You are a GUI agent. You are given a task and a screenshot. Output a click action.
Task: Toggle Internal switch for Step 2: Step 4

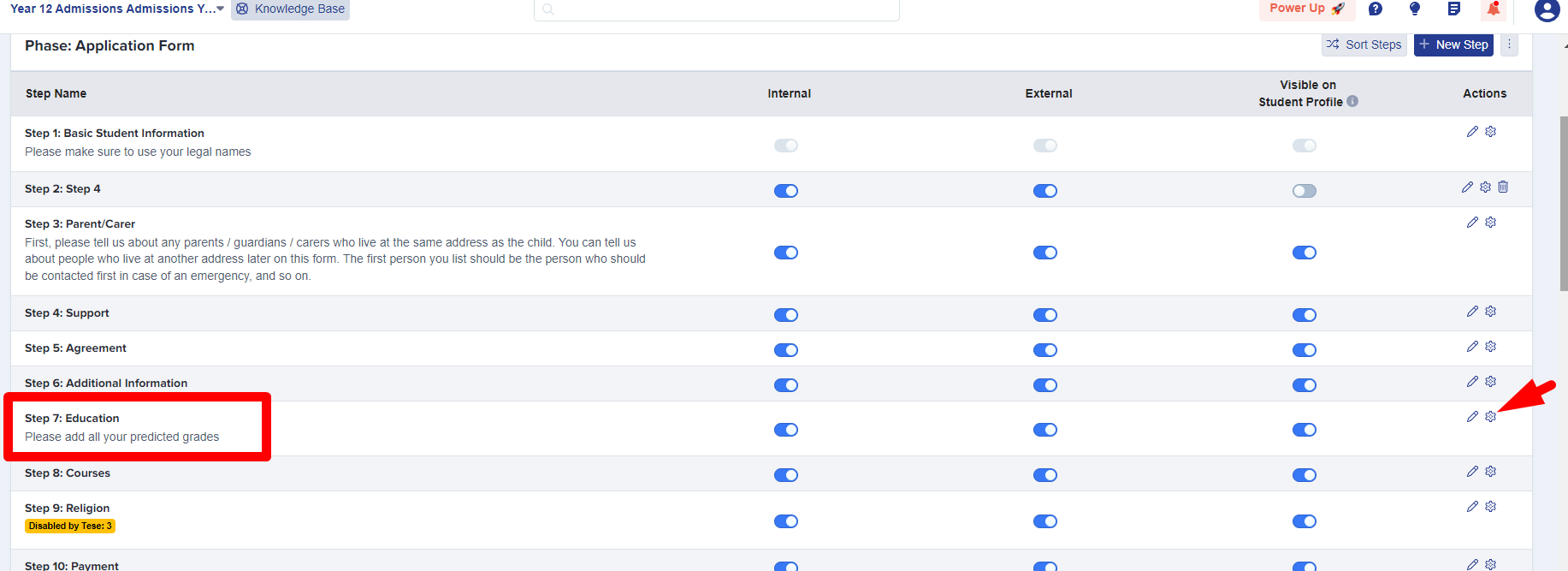pyautogui.click(x=786, y=191)
